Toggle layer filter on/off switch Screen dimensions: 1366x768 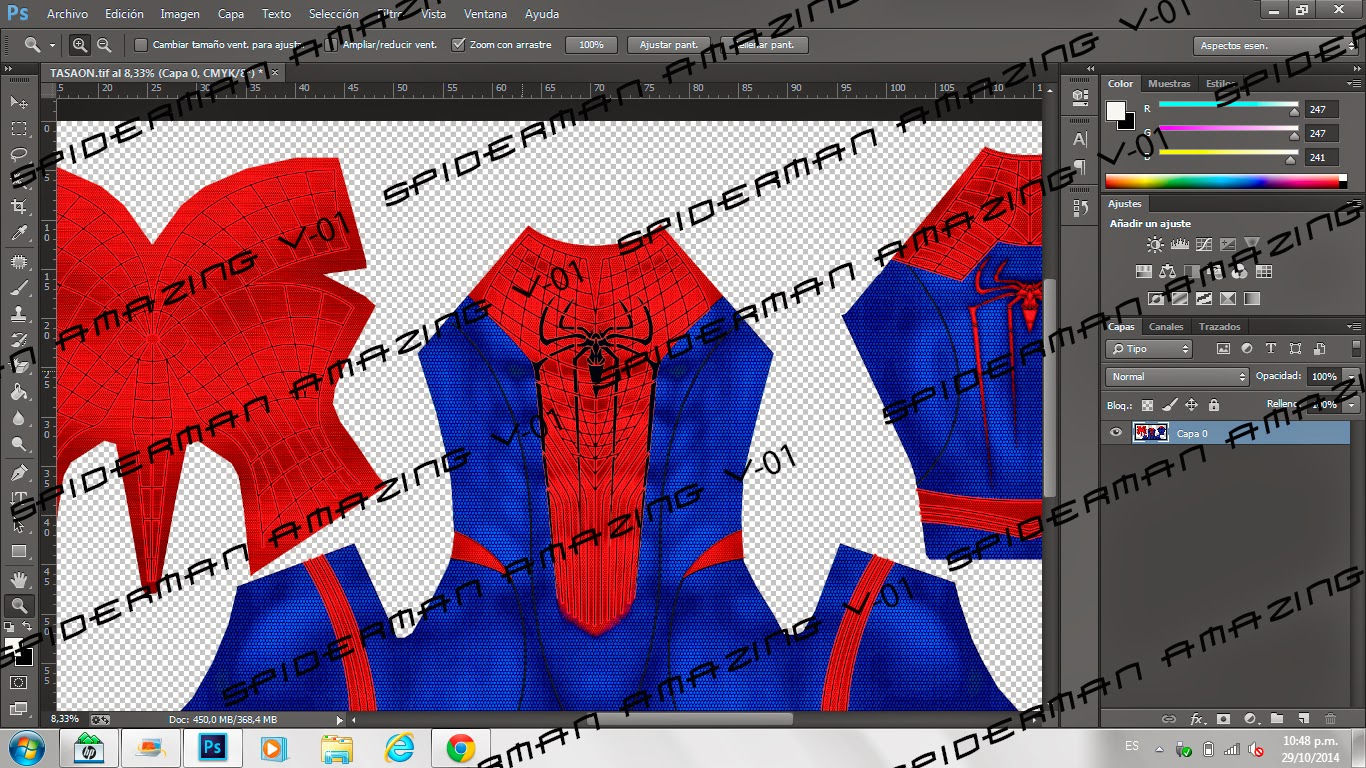coord(1357,348)
